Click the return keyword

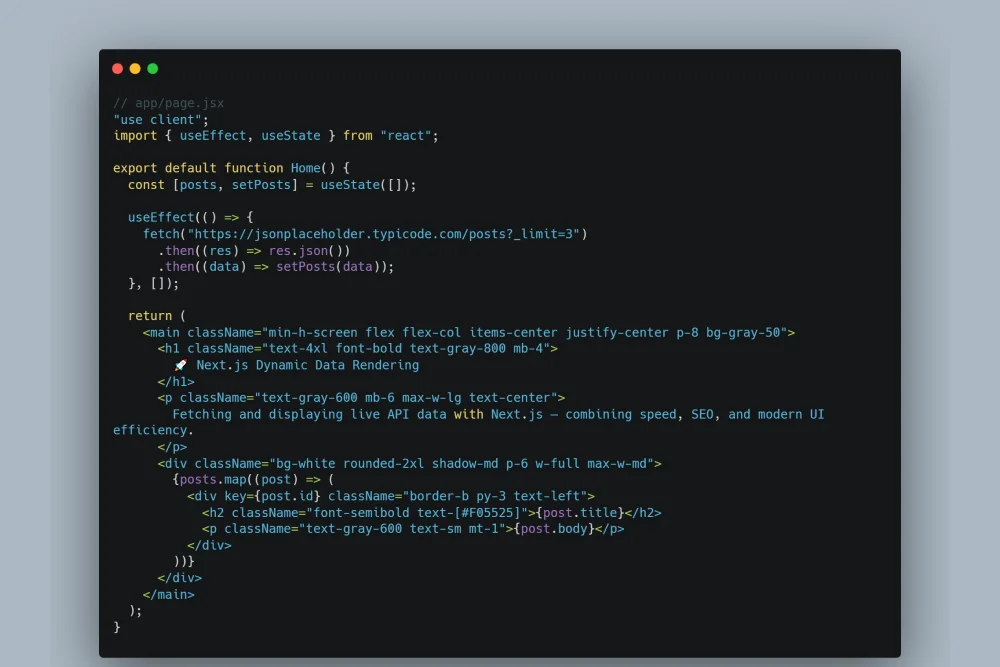(150, 316)
